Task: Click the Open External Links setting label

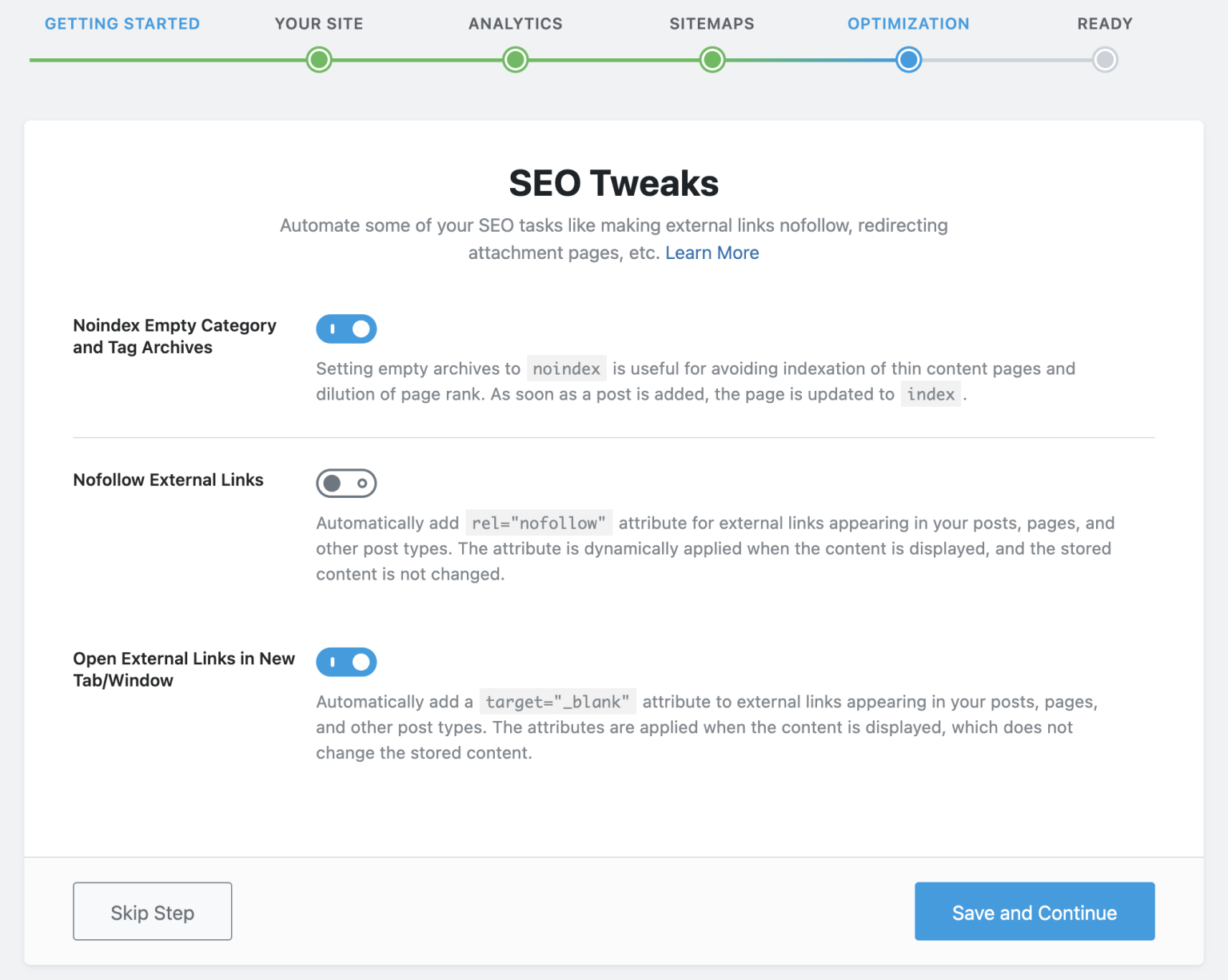Action: point(184,669)
